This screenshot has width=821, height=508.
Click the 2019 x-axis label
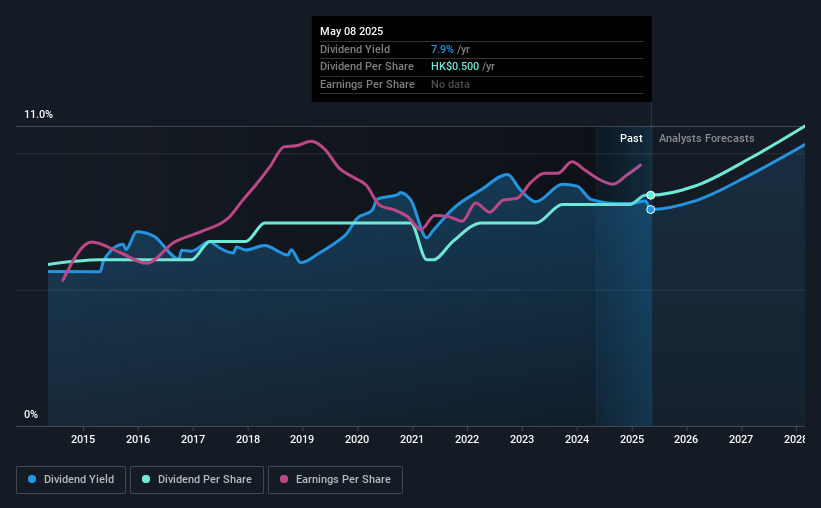click(x=302, y=439)
